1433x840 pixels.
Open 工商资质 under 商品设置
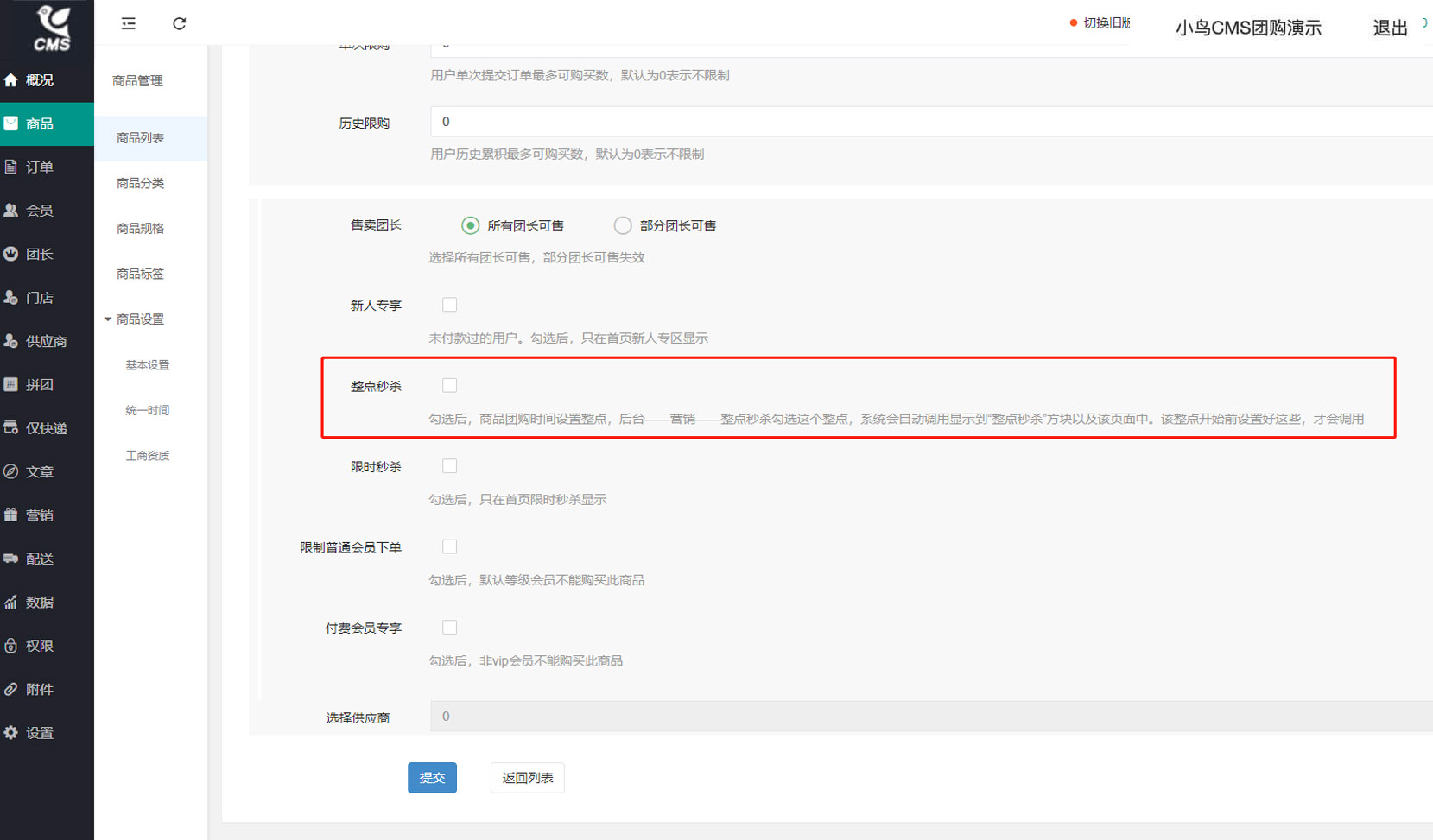[x=148, y=456]
